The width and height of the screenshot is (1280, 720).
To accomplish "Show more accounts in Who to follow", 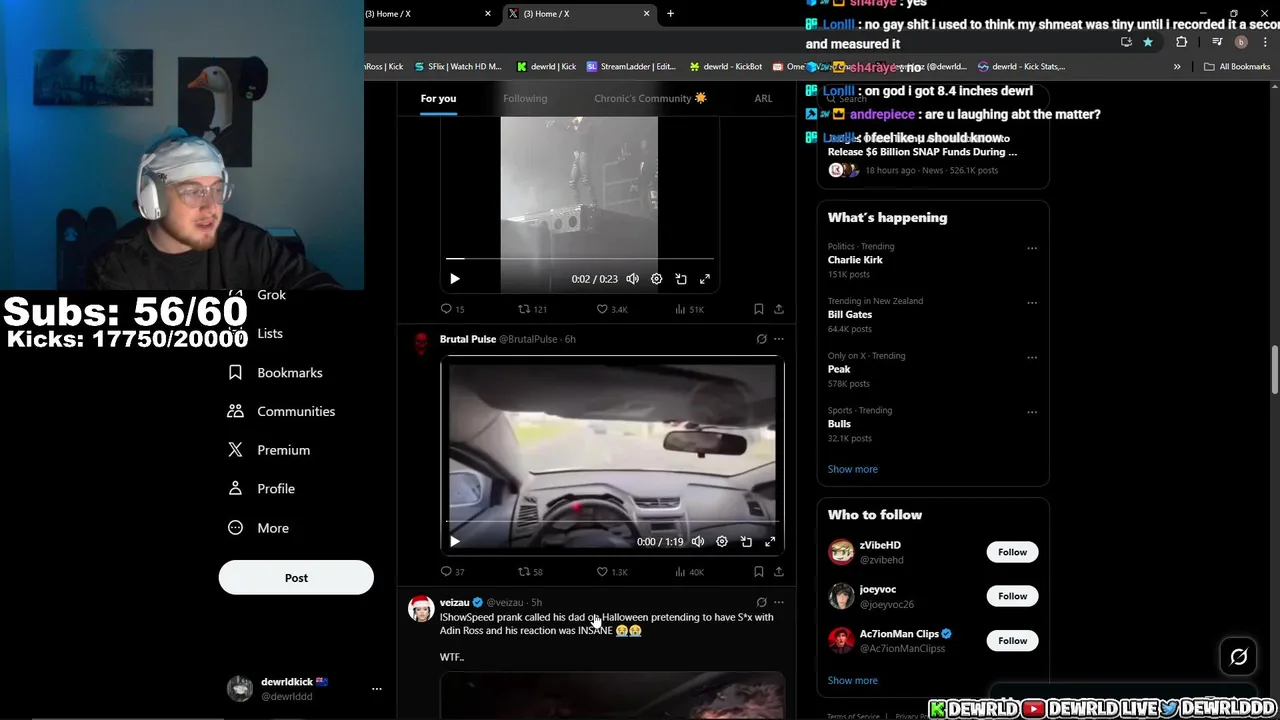I will click(853, 680).
